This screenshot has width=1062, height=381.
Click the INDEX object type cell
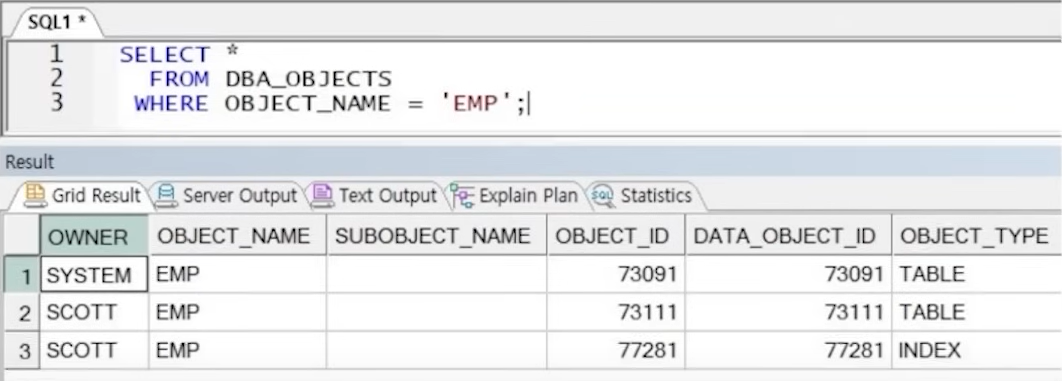coord(977,351)
